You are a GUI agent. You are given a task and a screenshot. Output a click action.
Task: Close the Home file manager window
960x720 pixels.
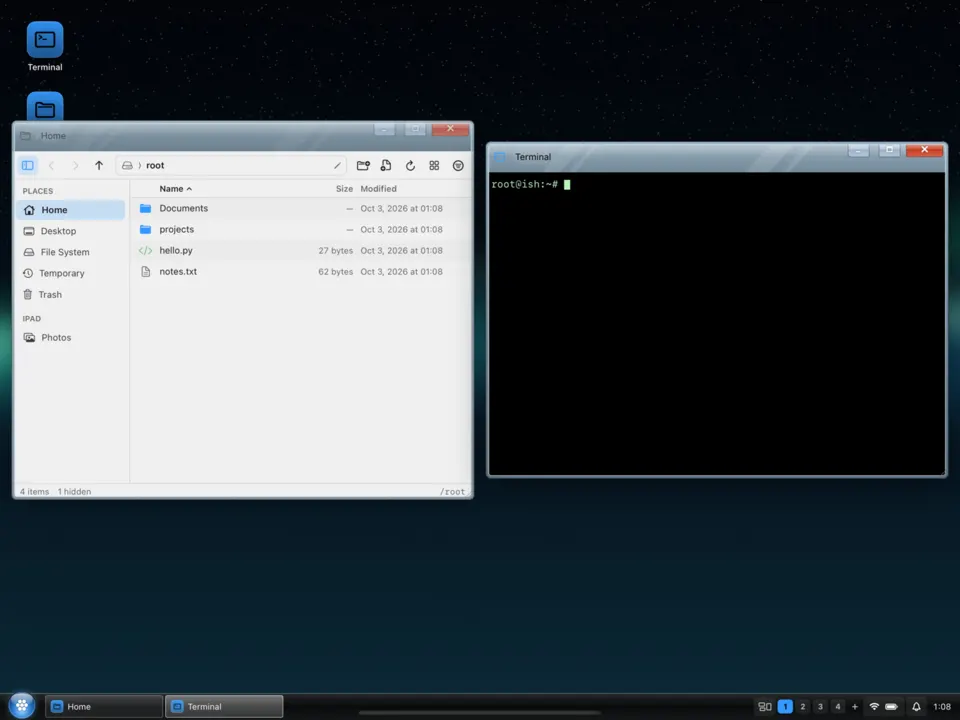coord(450,129)
